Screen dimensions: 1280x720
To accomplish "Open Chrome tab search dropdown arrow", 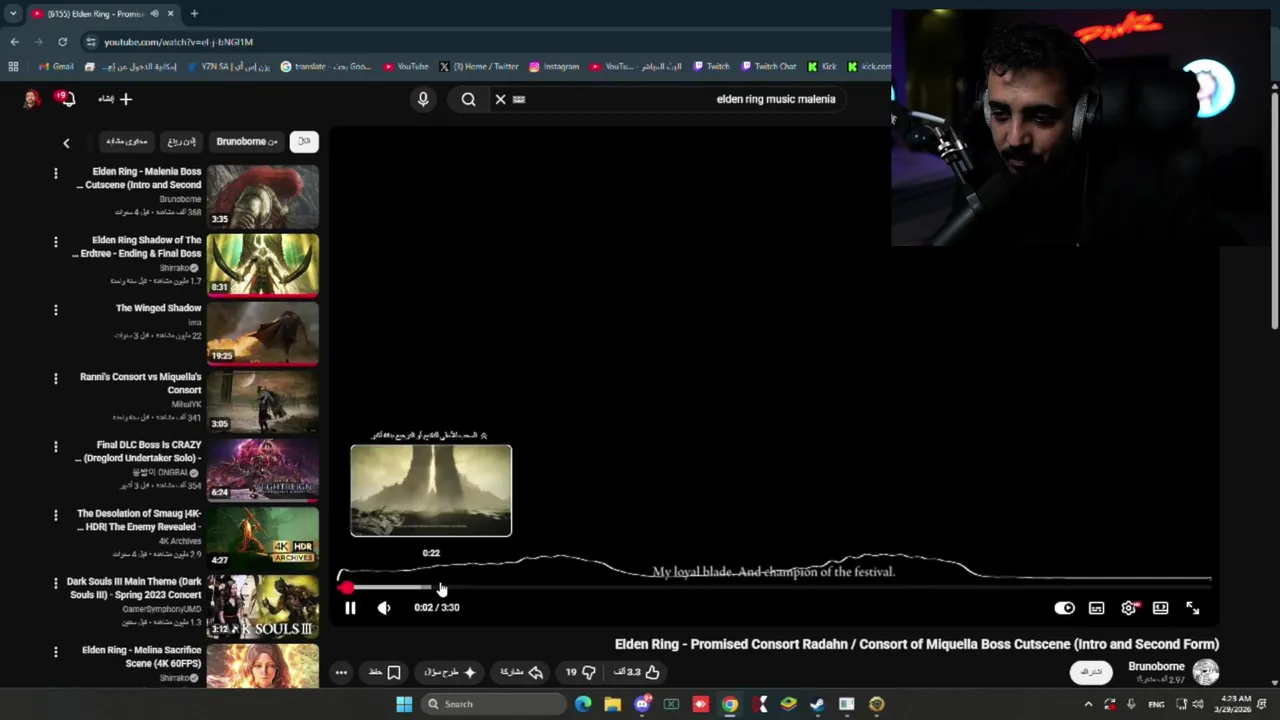I will [13, 13].
